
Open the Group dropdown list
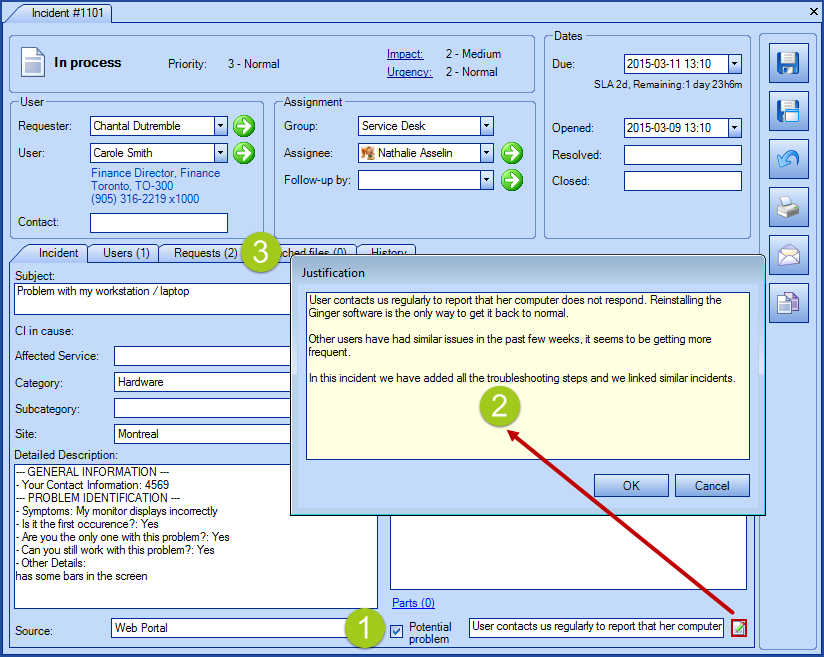(x=486, y=126)
